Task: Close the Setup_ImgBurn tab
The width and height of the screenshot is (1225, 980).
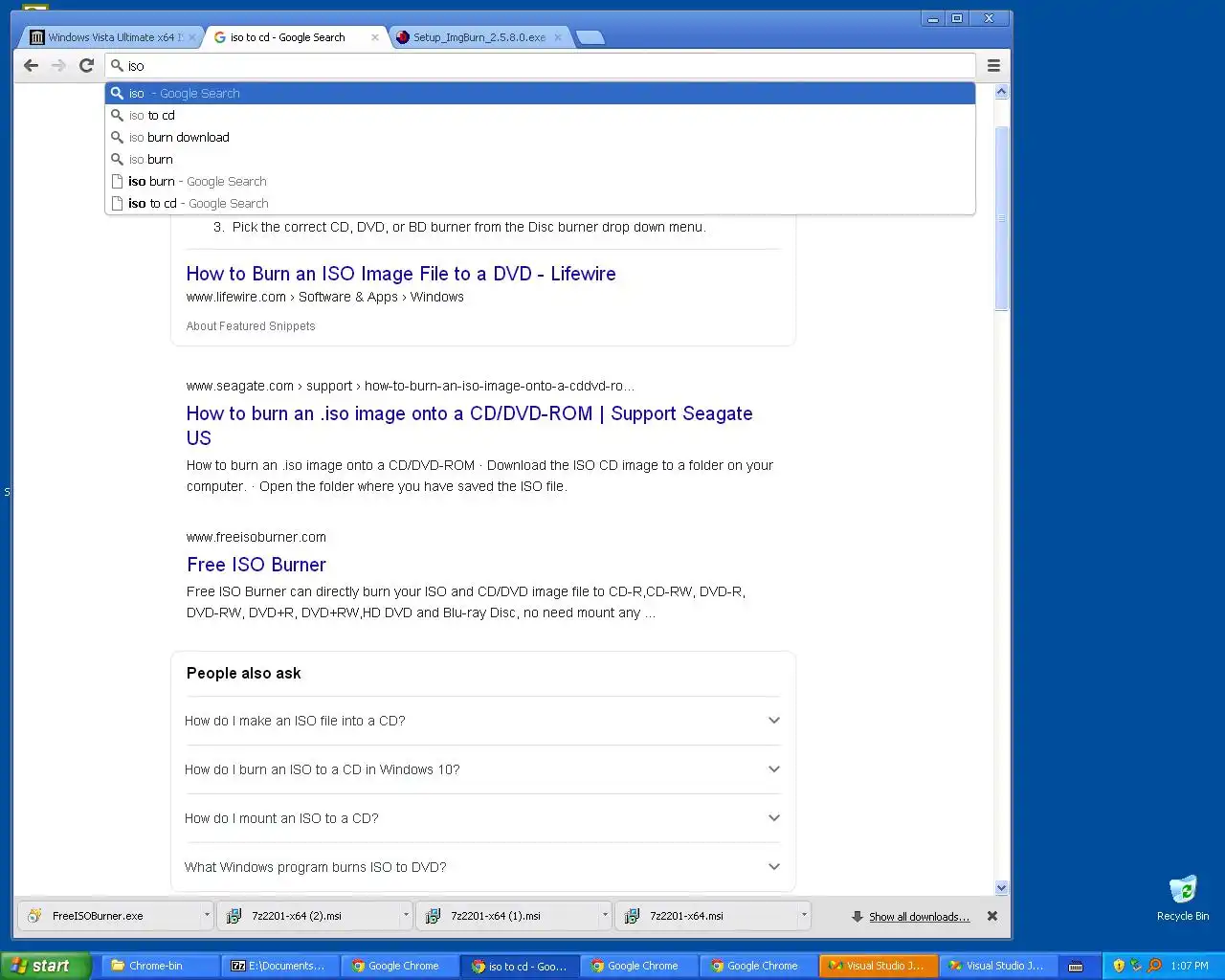Action: 558,37
